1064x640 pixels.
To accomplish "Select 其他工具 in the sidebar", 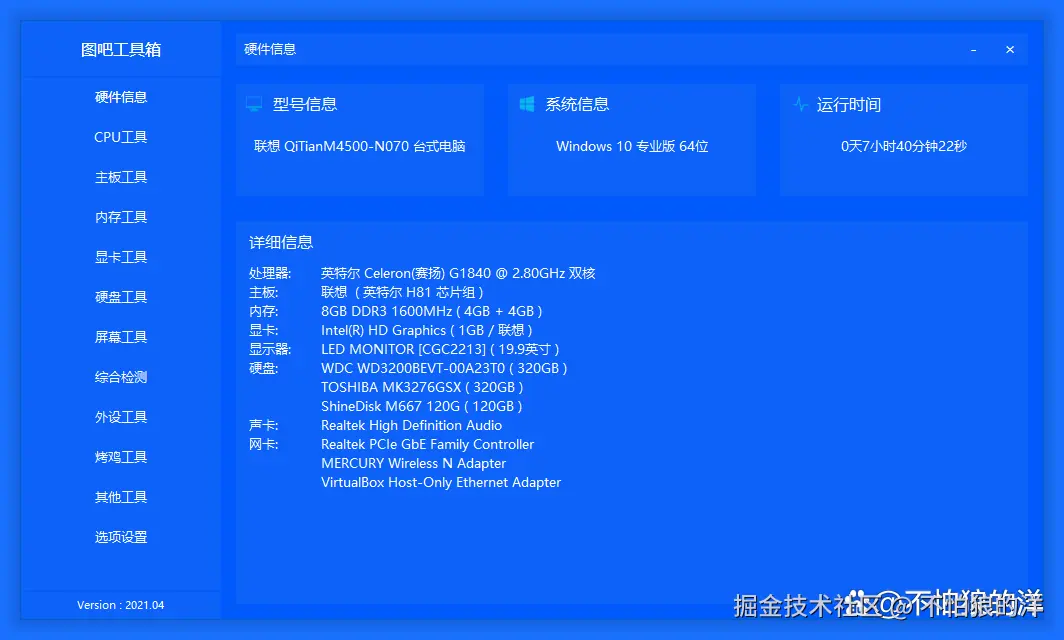I will 121,497.
